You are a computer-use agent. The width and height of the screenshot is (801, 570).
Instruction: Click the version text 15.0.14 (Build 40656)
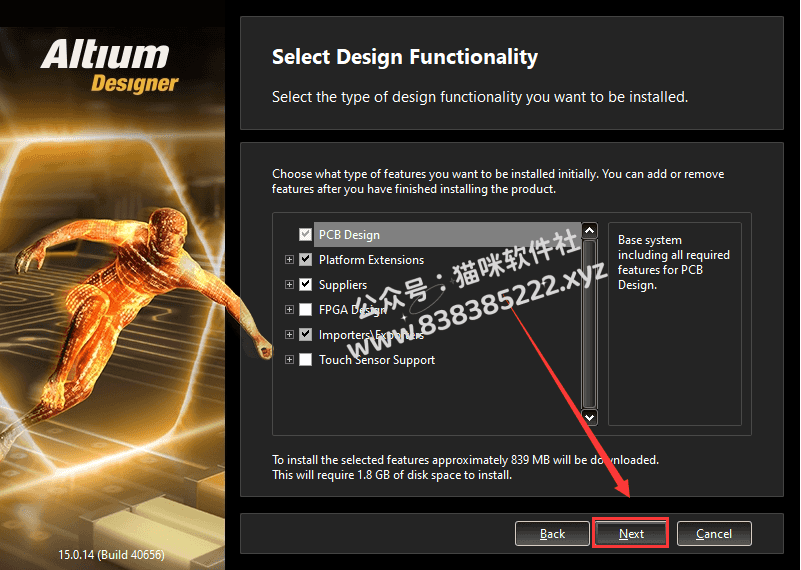111,555
